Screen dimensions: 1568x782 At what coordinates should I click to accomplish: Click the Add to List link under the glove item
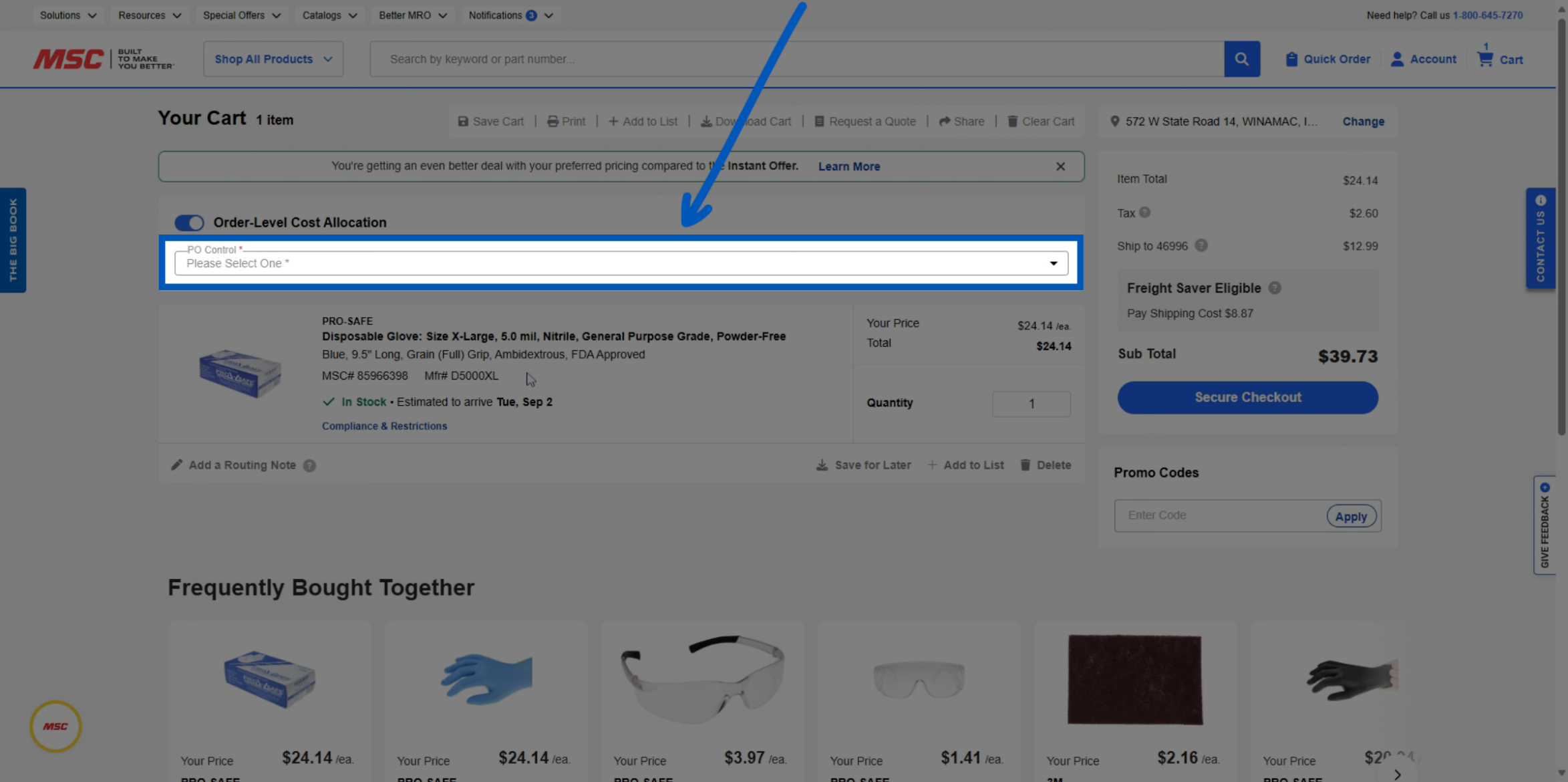point(965,465)
